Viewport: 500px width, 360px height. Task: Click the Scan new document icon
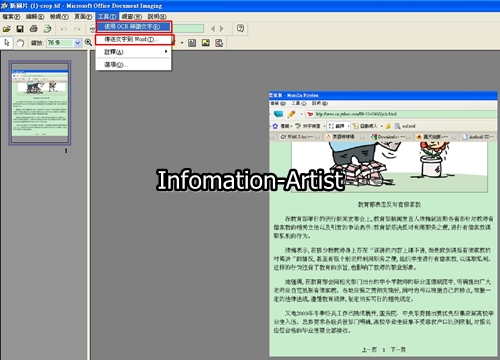(x=47, y=29)
